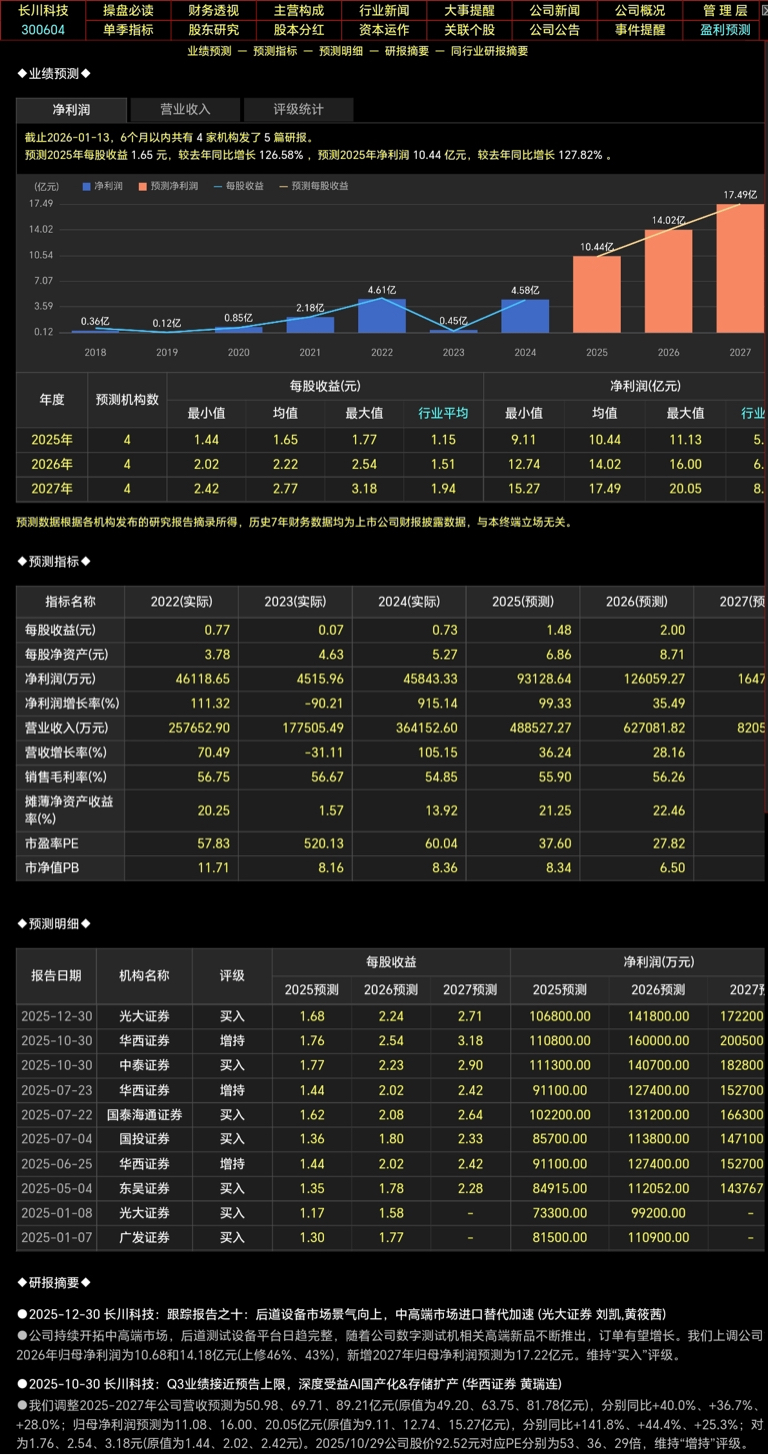Click stock code 300604
This screenshot has width=768, height=1455.
tap(43, 30)
